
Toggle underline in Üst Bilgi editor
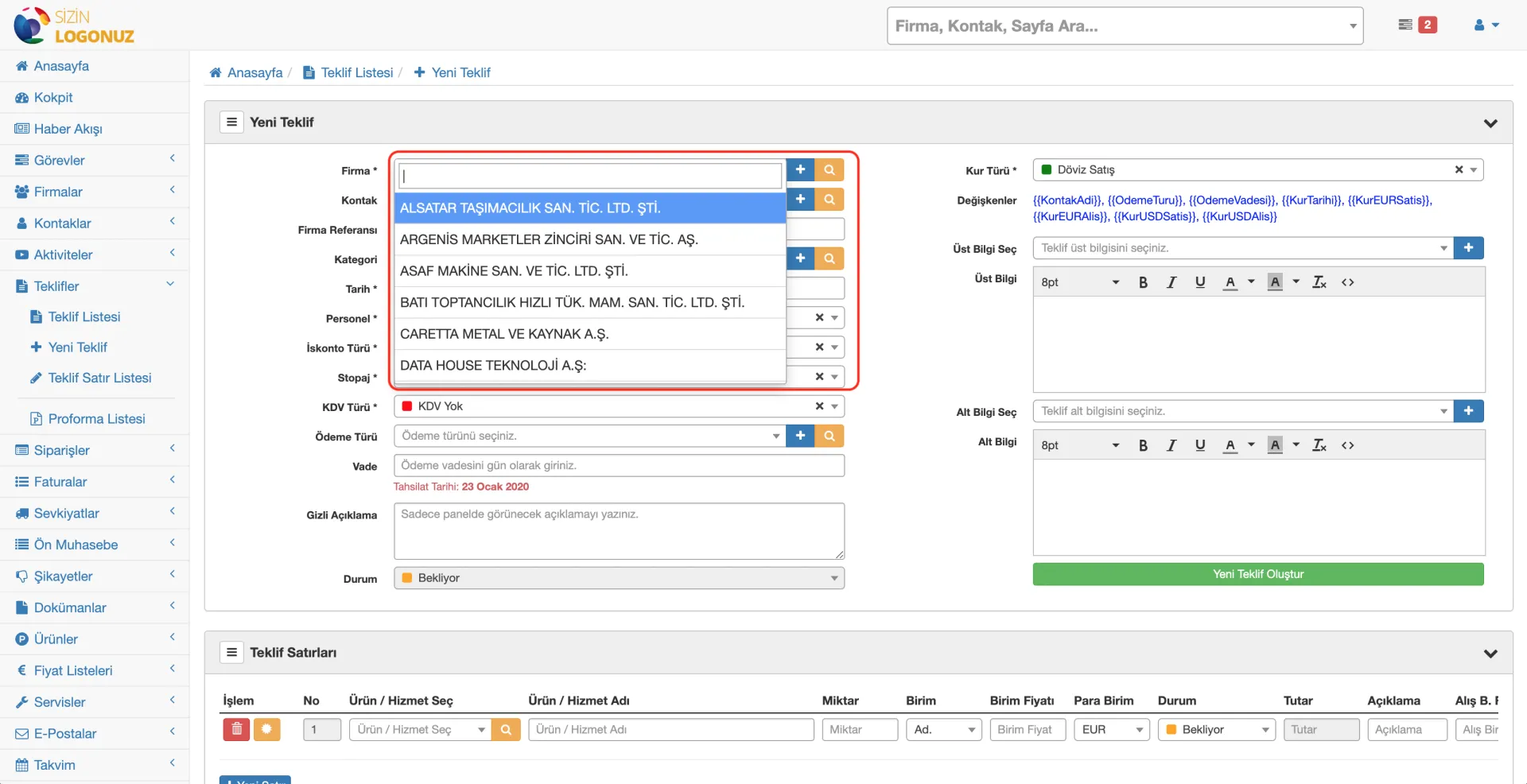[1200, 282]
